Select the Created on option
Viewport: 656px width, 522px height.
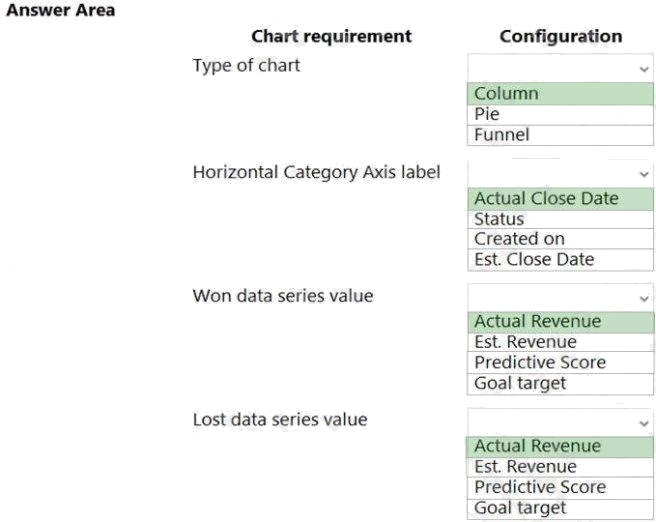point(560,239)
